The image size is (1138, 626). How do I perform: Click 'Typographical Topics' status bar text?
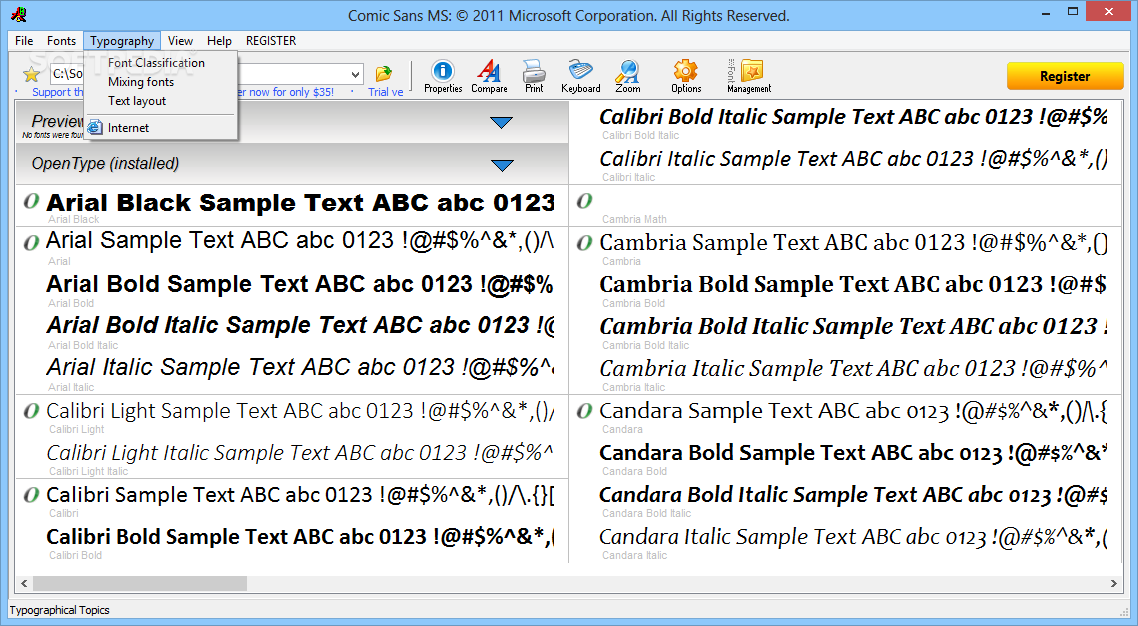[60, 610]
